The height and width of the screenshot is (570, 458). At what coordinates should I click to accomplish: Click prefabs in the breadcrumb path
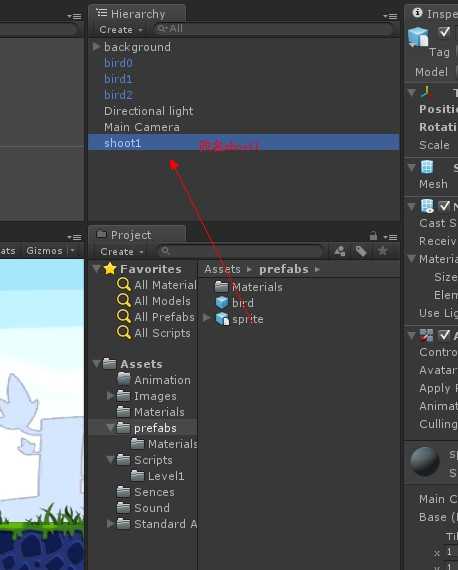tap(284, 269)
